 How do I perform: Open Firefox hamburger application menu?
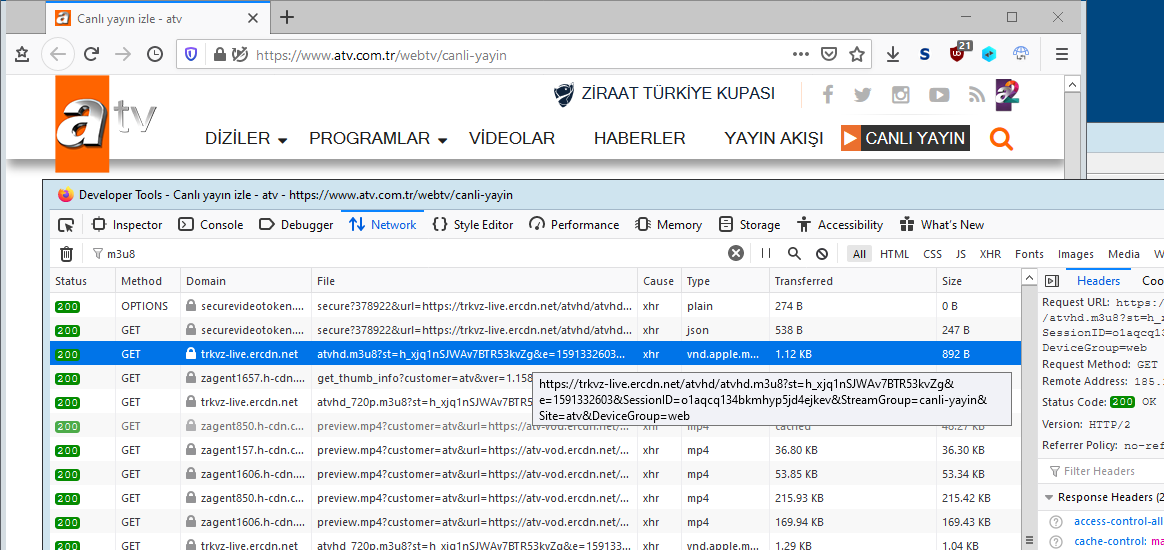click(x=1062, y=54)
